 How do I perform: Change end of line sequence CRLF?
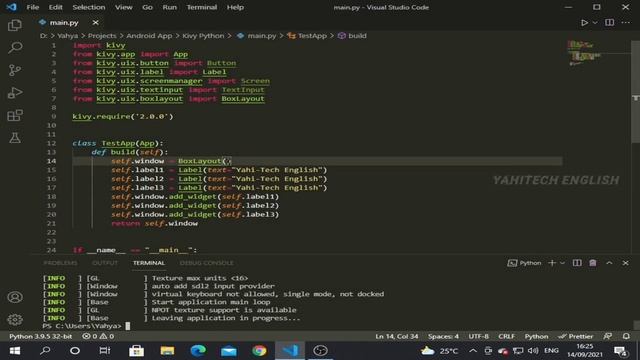(507, 336)
